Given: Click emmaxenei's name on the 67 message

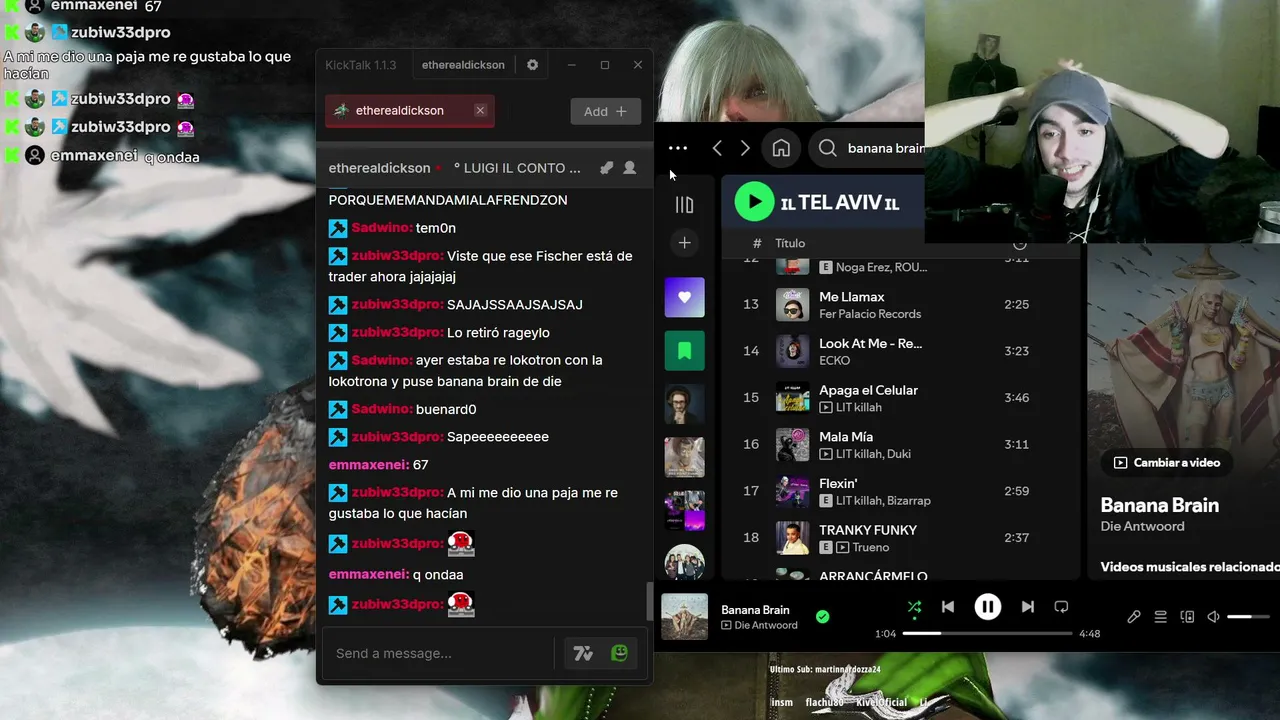Looking at the screenshot, I should [369, 465].
